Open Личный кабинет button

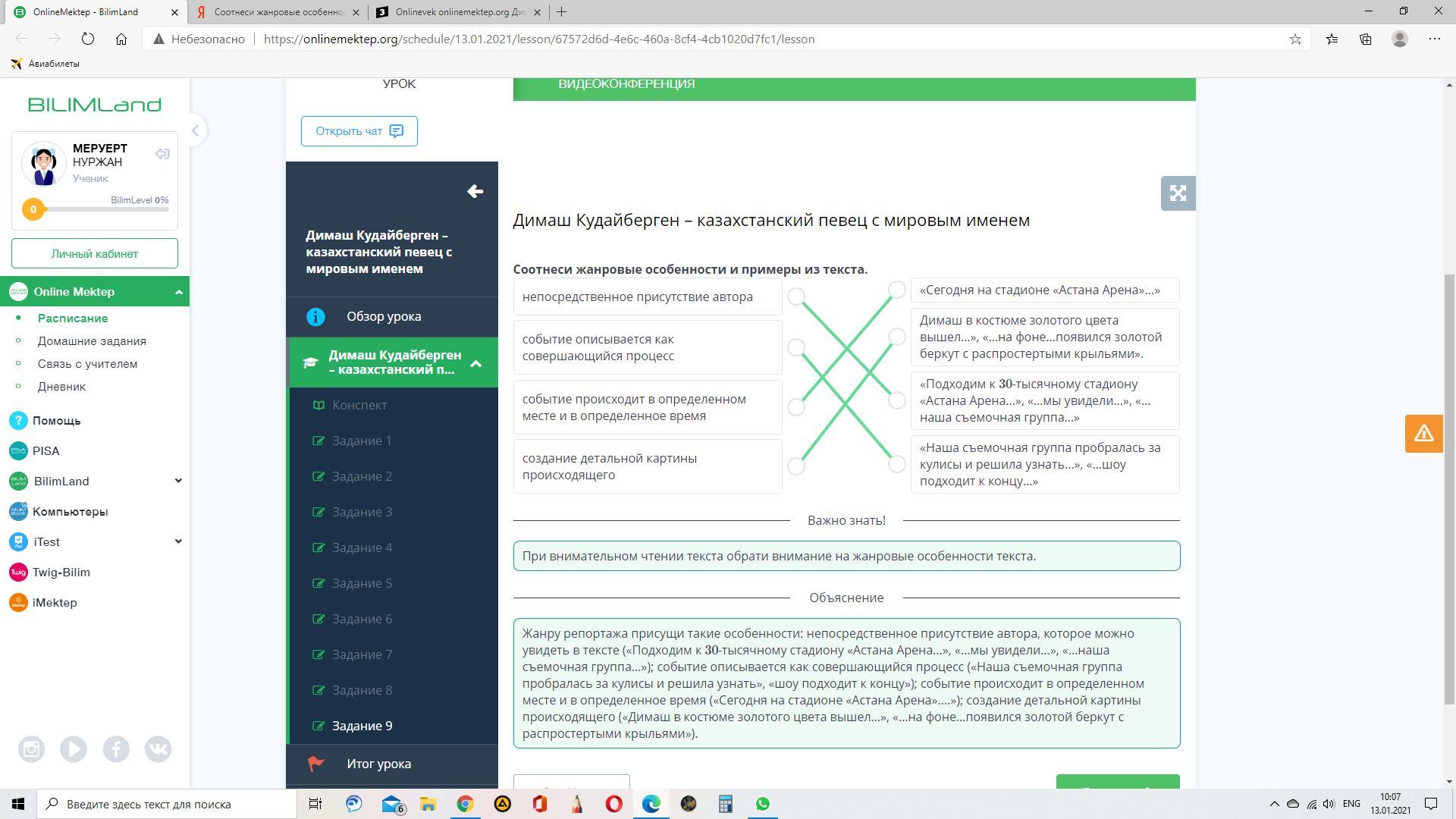coord(95,253)
